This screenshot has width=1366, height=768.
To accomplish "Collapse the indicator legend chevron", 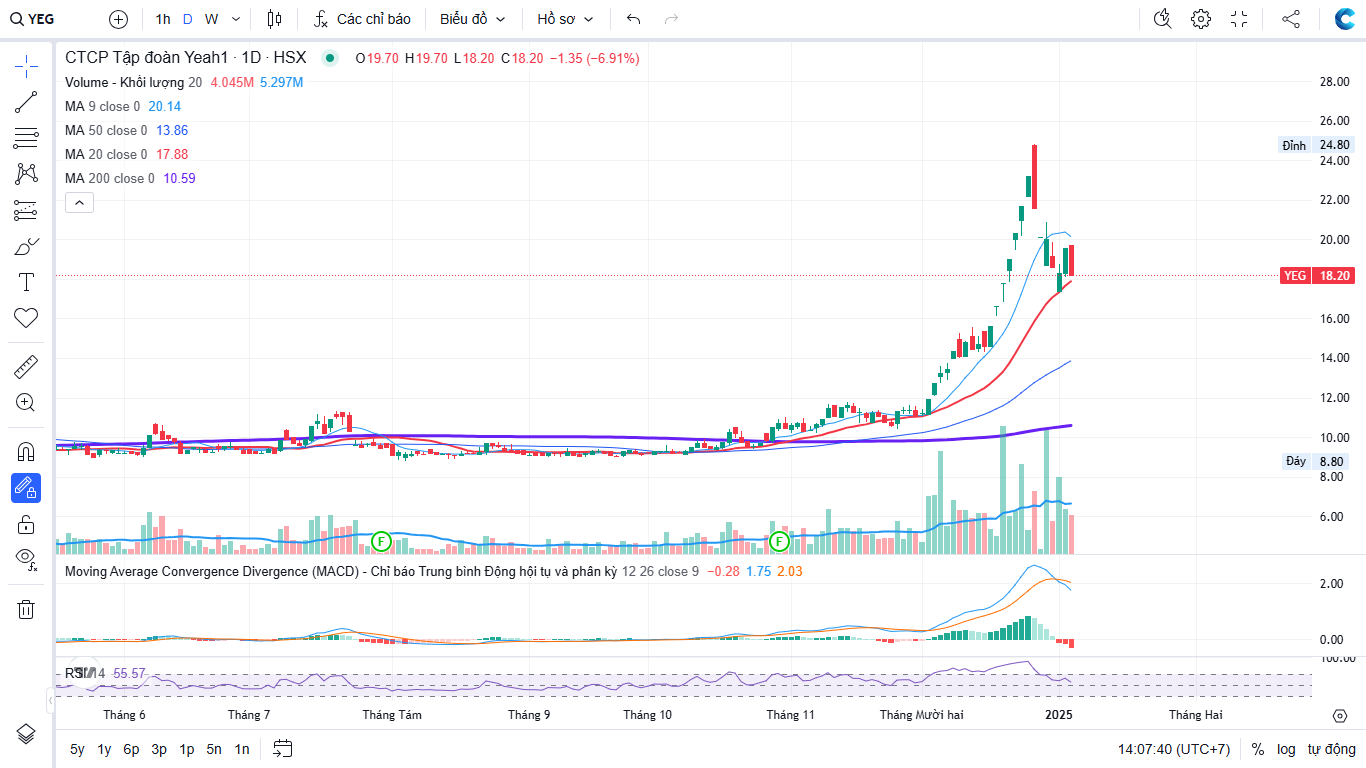I will pos(79,203).
